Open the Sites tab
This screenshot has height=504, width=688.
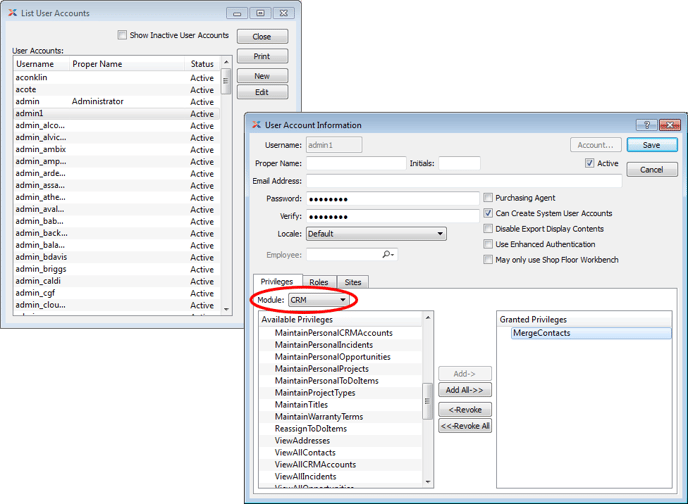[x=352, y=283]
